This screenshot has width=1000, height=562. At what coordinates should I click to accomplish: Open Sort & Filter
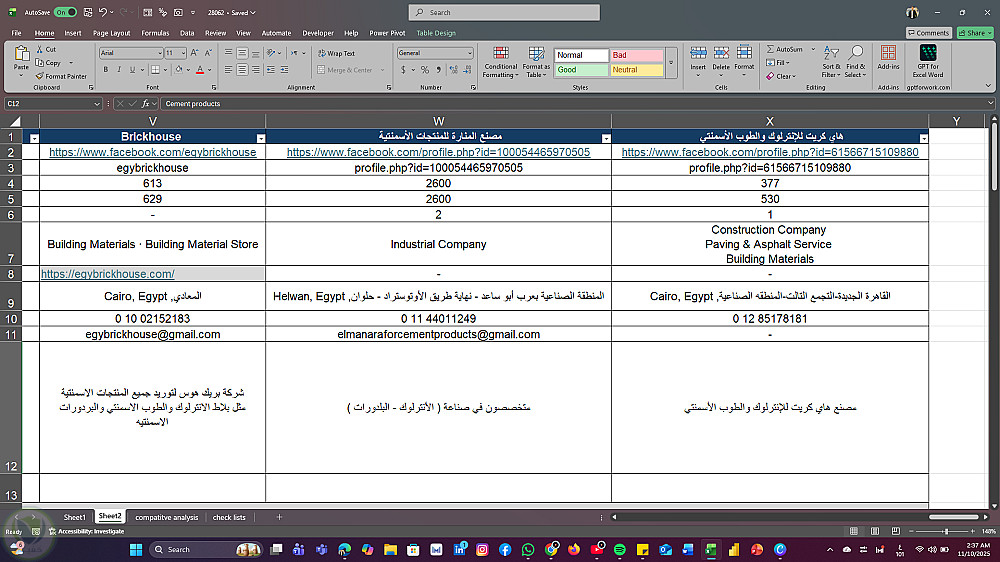[831, 62]
